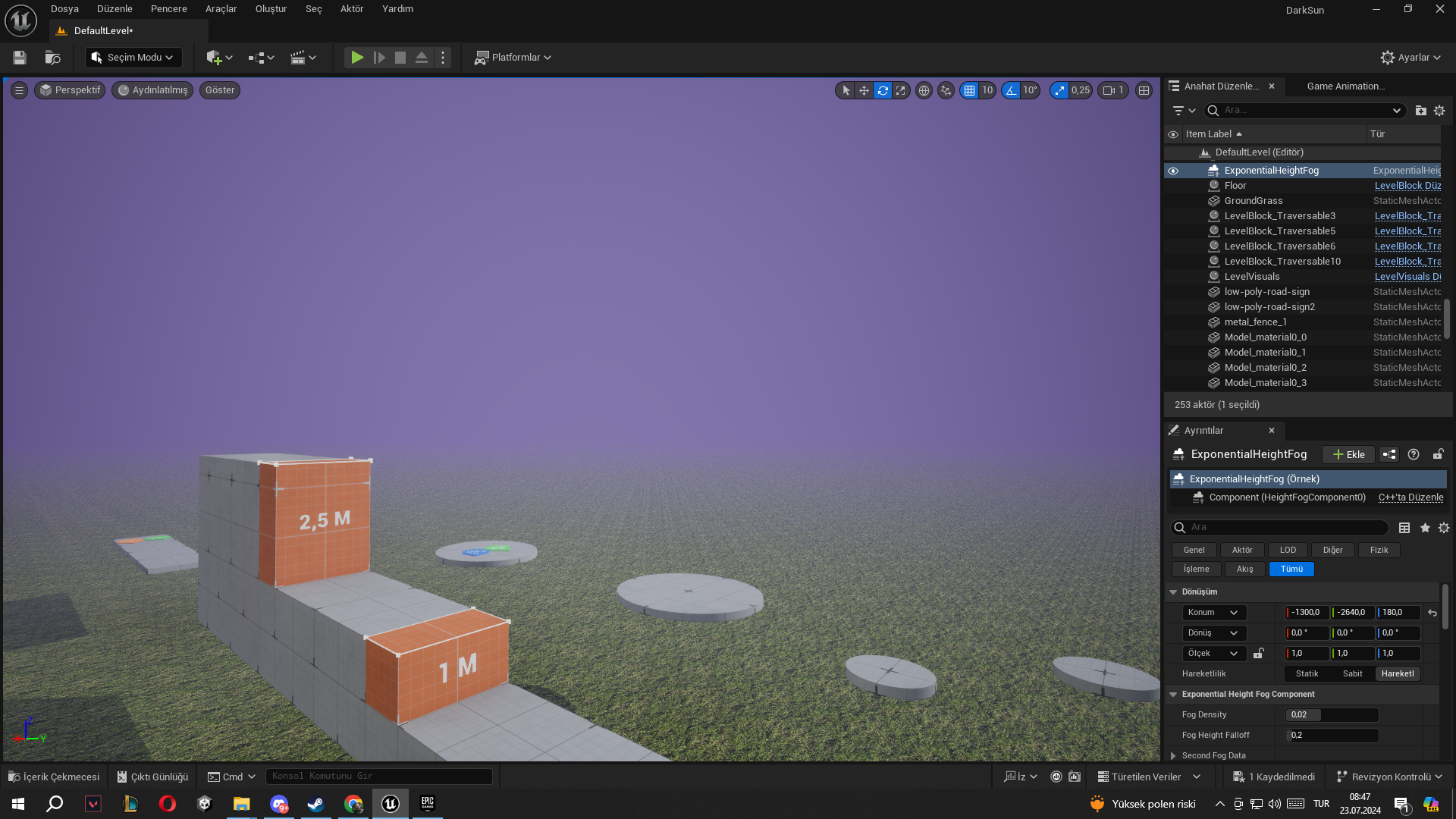Set mobility to Statik
The height and width of the screenshot is (819, 1456).
pyautogui.click(x=1307, y=673)
